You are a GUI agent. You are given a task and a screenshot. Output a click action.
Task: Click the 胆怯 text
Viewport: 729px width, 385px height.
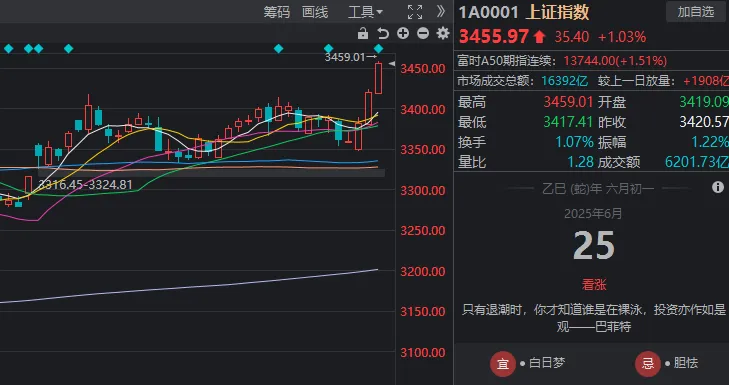coord(686,363)
